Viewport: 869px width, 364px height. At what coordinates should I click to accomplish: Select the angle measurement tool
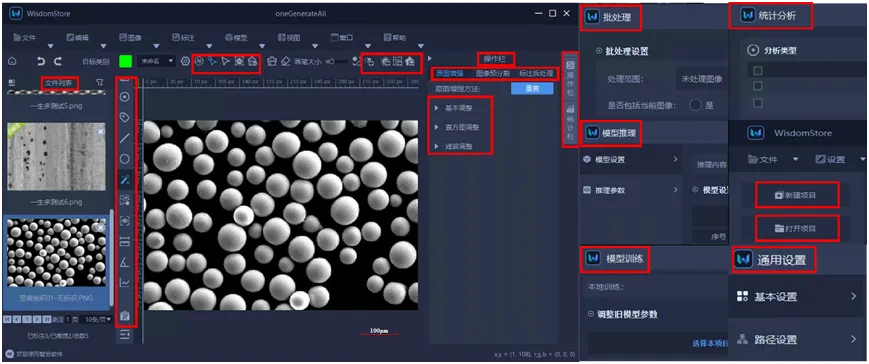click(125, 263)
